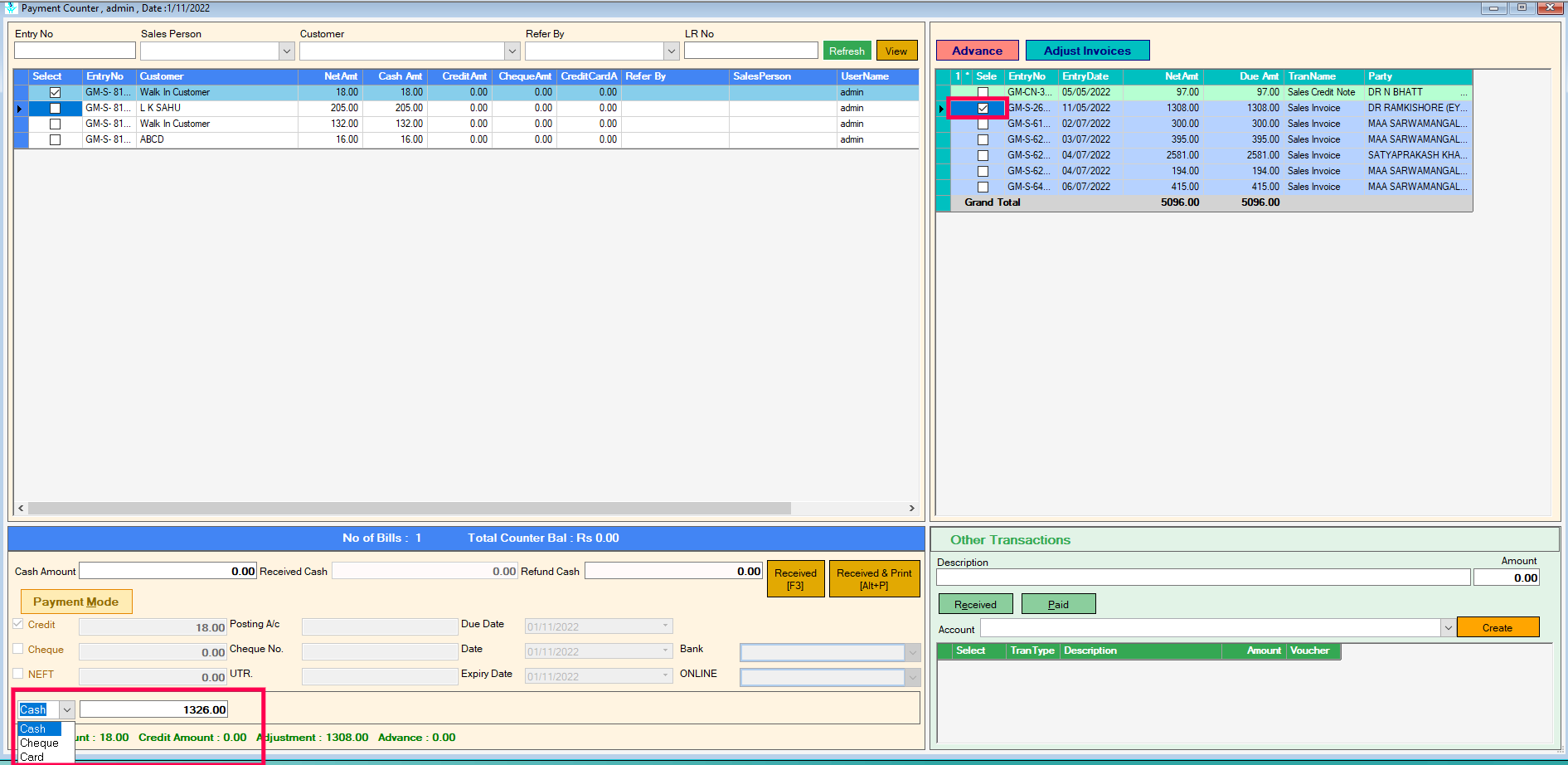
Task: Click the Create button
Action: [1498, 627]
